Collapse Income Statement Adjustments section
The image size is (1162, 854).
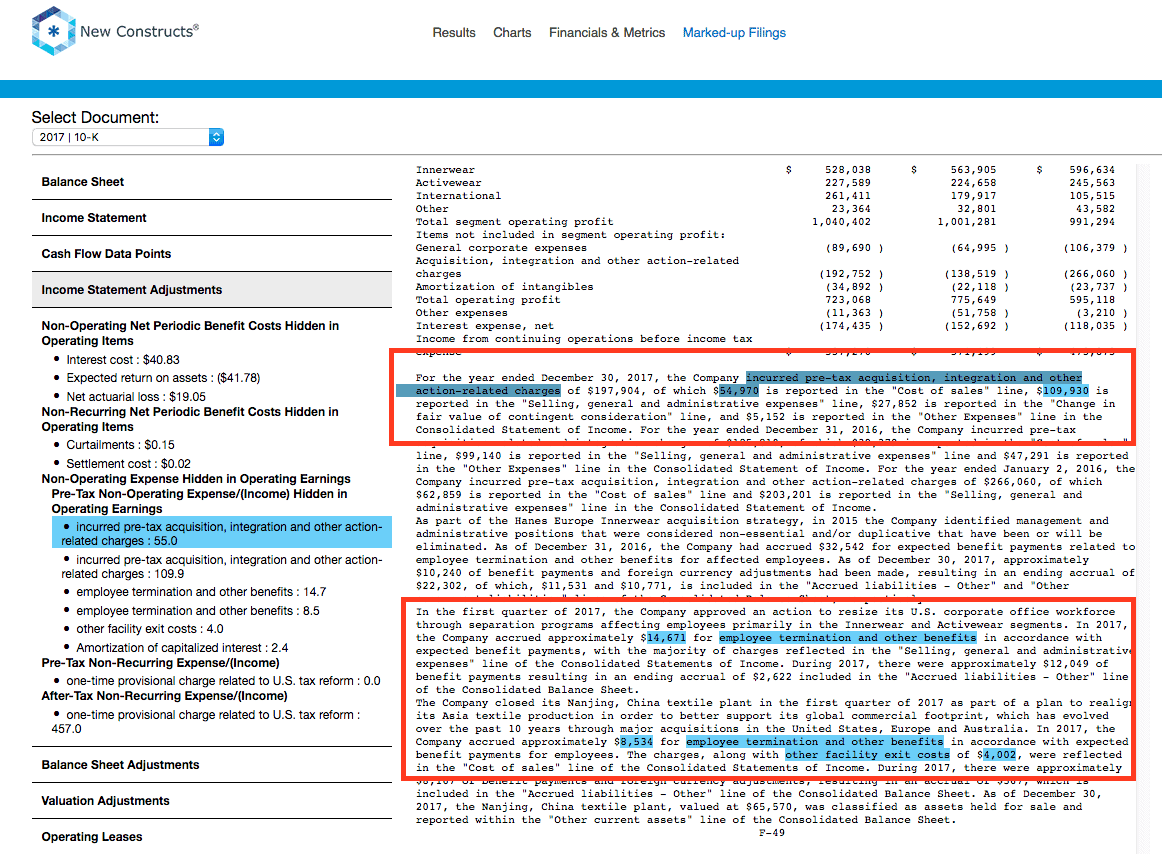(x=212, y=290)
